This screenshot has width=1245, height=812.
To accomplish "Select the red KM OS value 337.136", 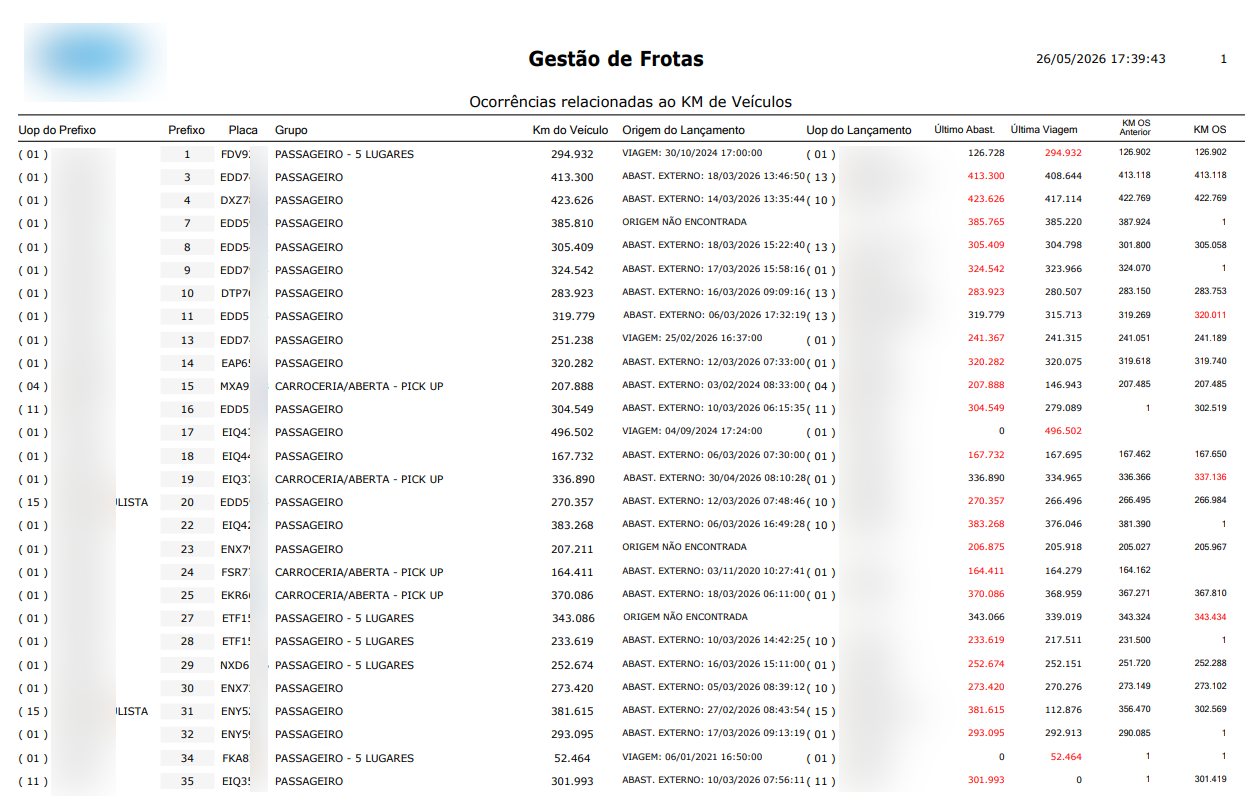I will click(1208, 478).
